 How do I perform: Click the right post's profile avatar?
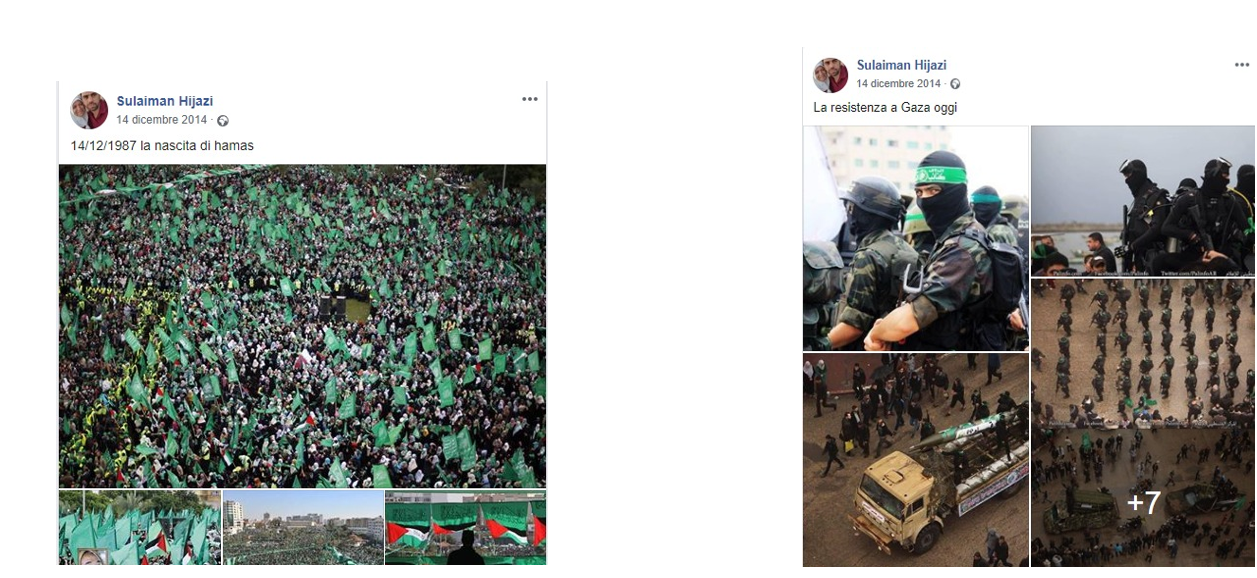[830, 75]
